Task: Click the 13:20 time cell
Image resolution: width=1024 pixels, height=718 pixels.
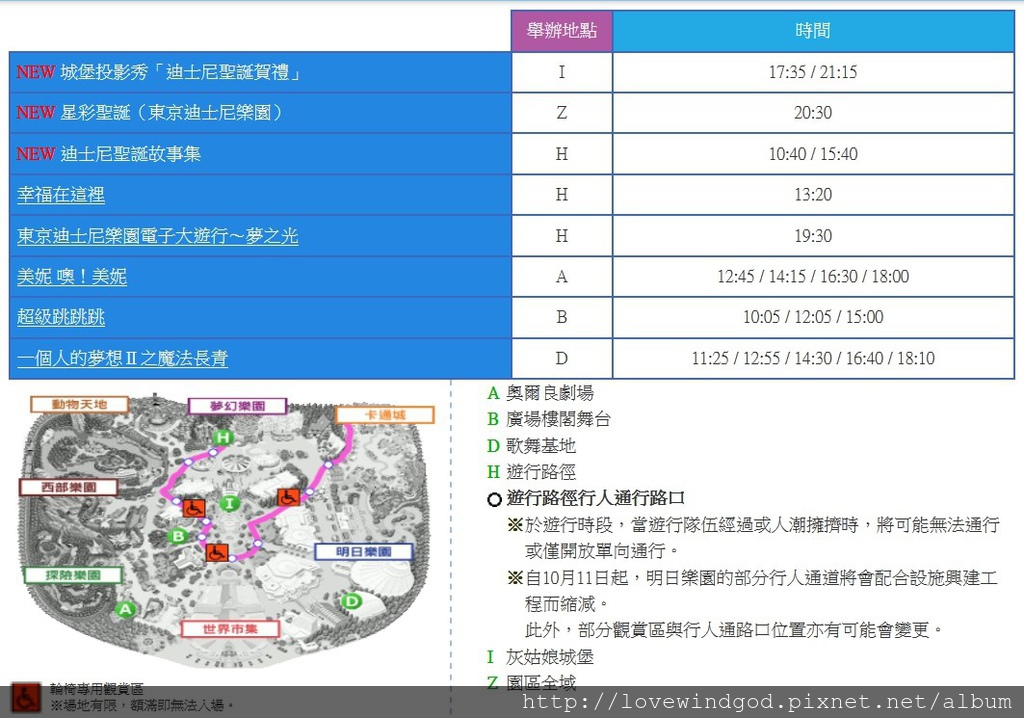Action: 813,195
